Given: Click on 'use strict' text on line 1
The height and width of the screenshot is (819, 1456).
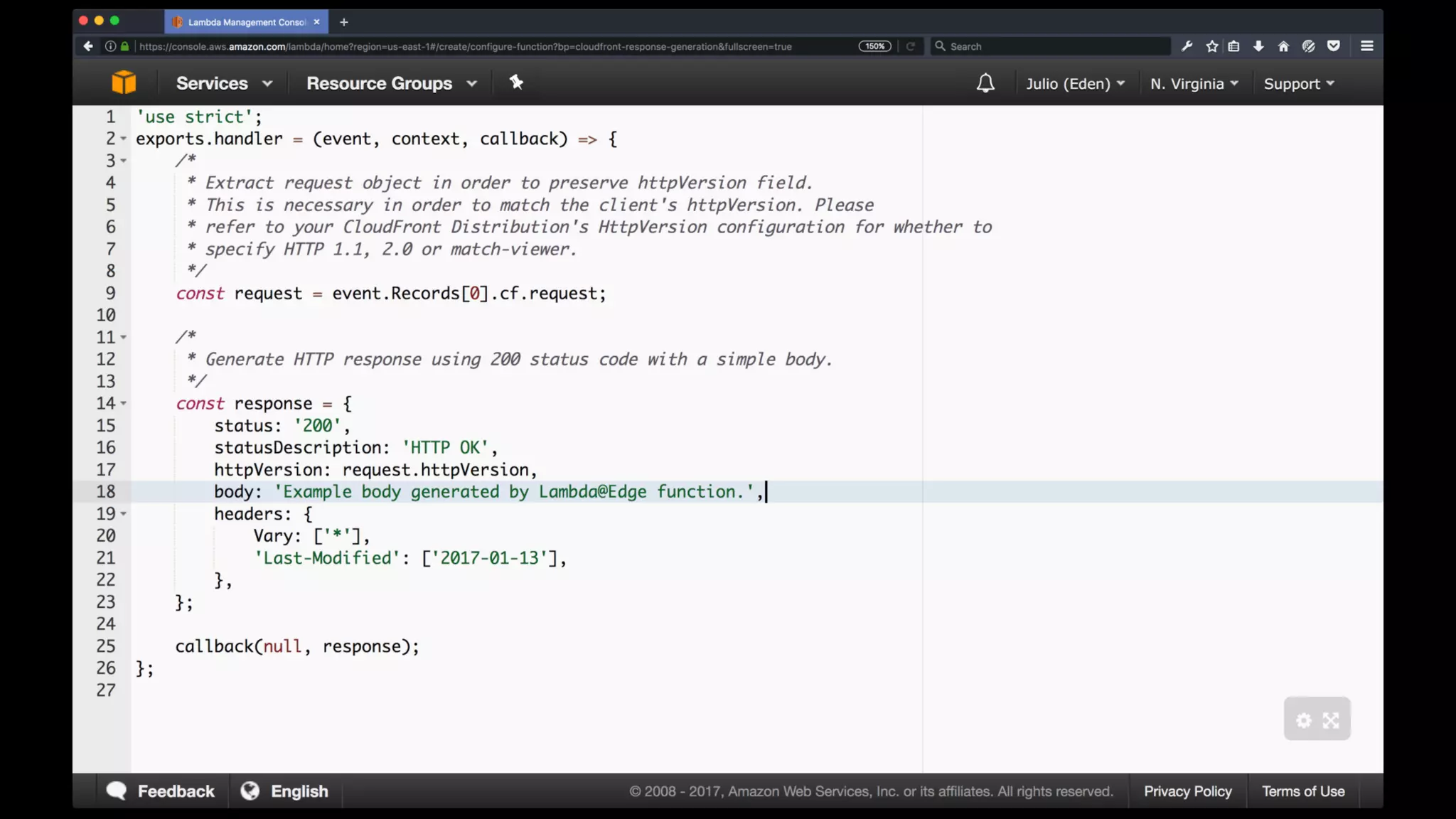Looking at the screenshot, I should [x=195, y=117].
